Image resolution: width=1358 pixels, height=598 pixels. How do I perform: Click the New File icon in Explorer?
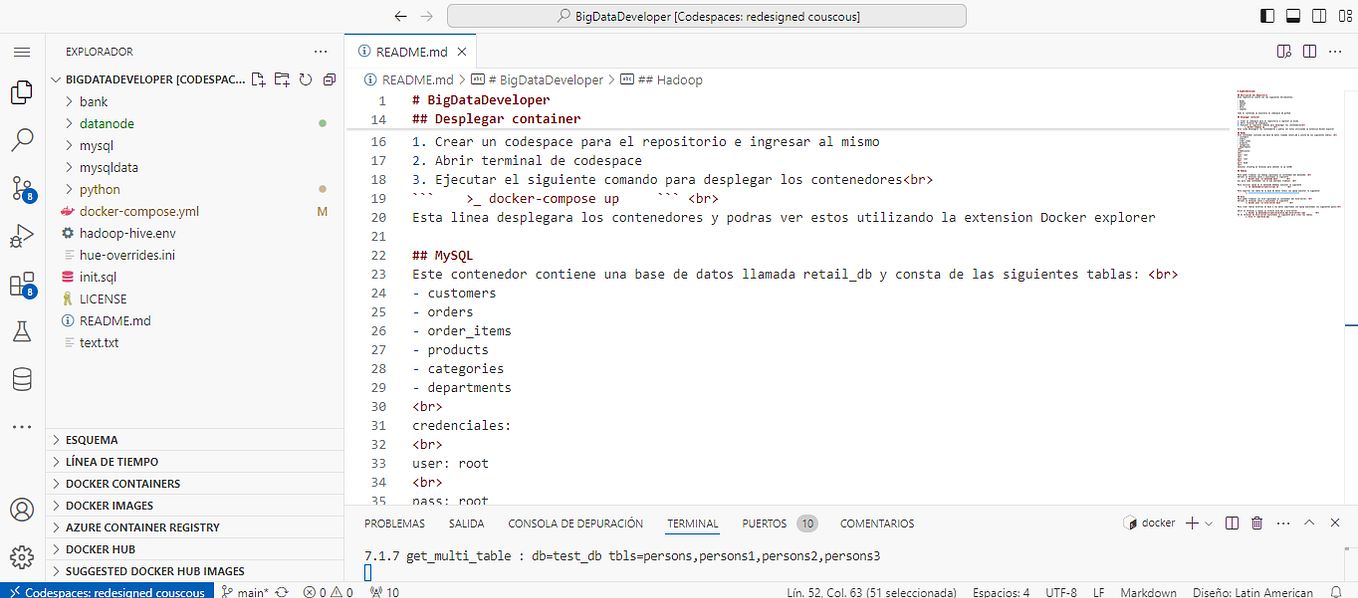pyautogui.click(x=257, y=78)
